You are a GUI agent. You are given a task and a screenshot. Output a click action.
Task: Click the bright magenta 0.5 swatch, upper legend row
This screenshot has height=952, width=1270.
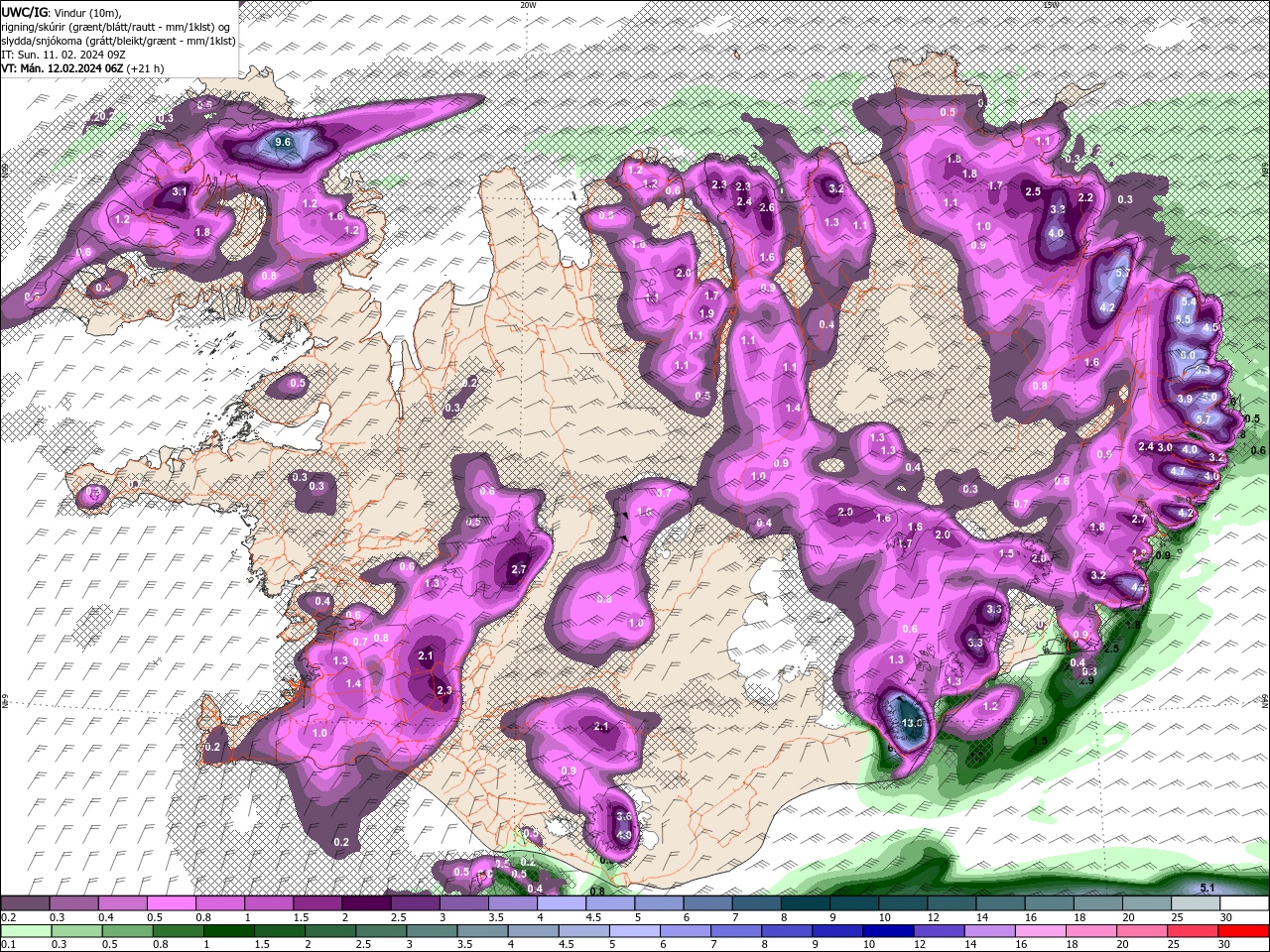(x=171, y=903)
